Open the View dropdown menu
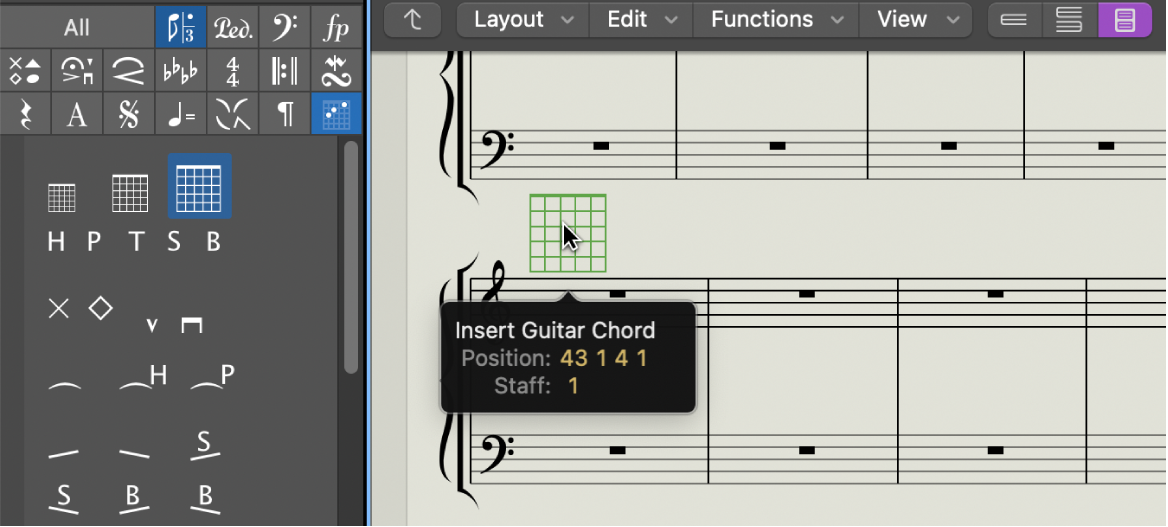The width and height of the screenshot is (1168, 527). point(912,19)
